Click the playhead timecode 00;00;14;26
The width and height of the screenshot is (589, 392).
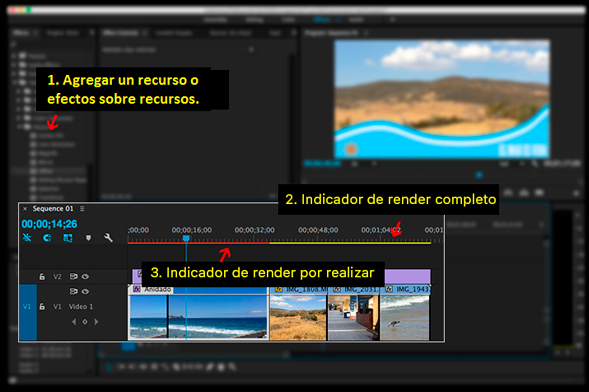pos(49,224)
